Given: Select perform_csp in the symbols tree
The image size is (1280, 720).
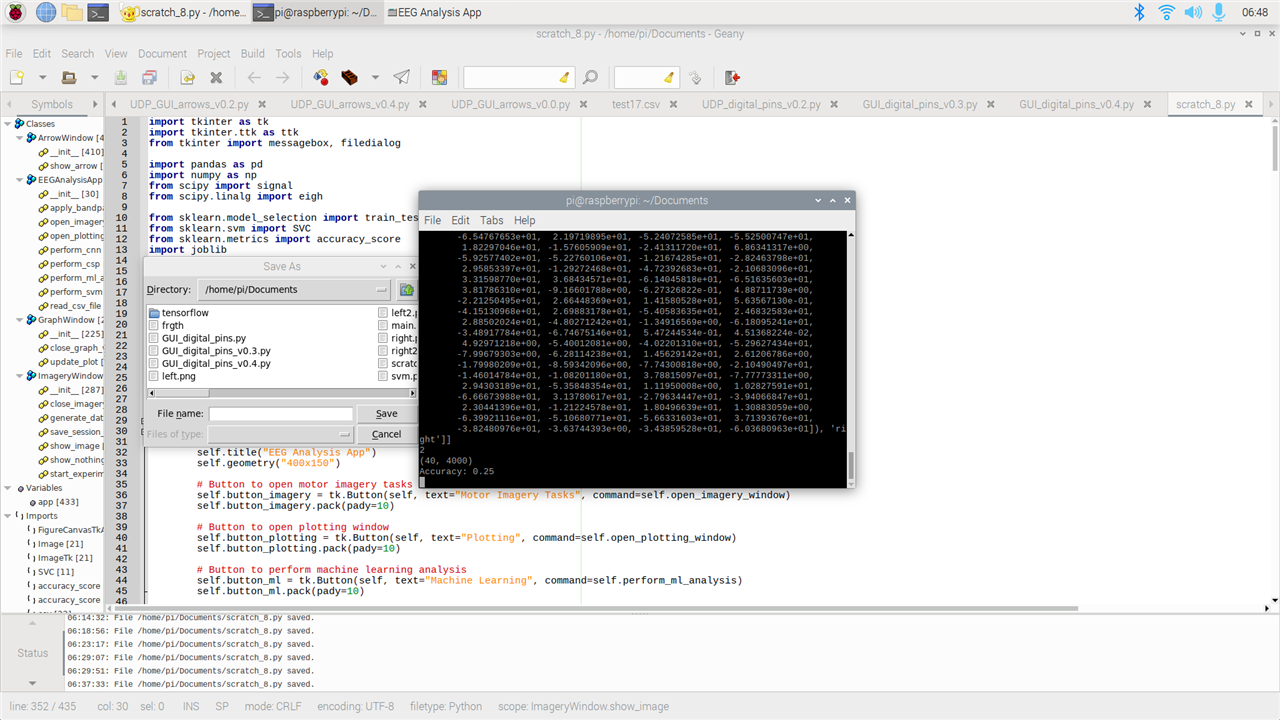Looking at the screenshot, I should click(74, 264).
